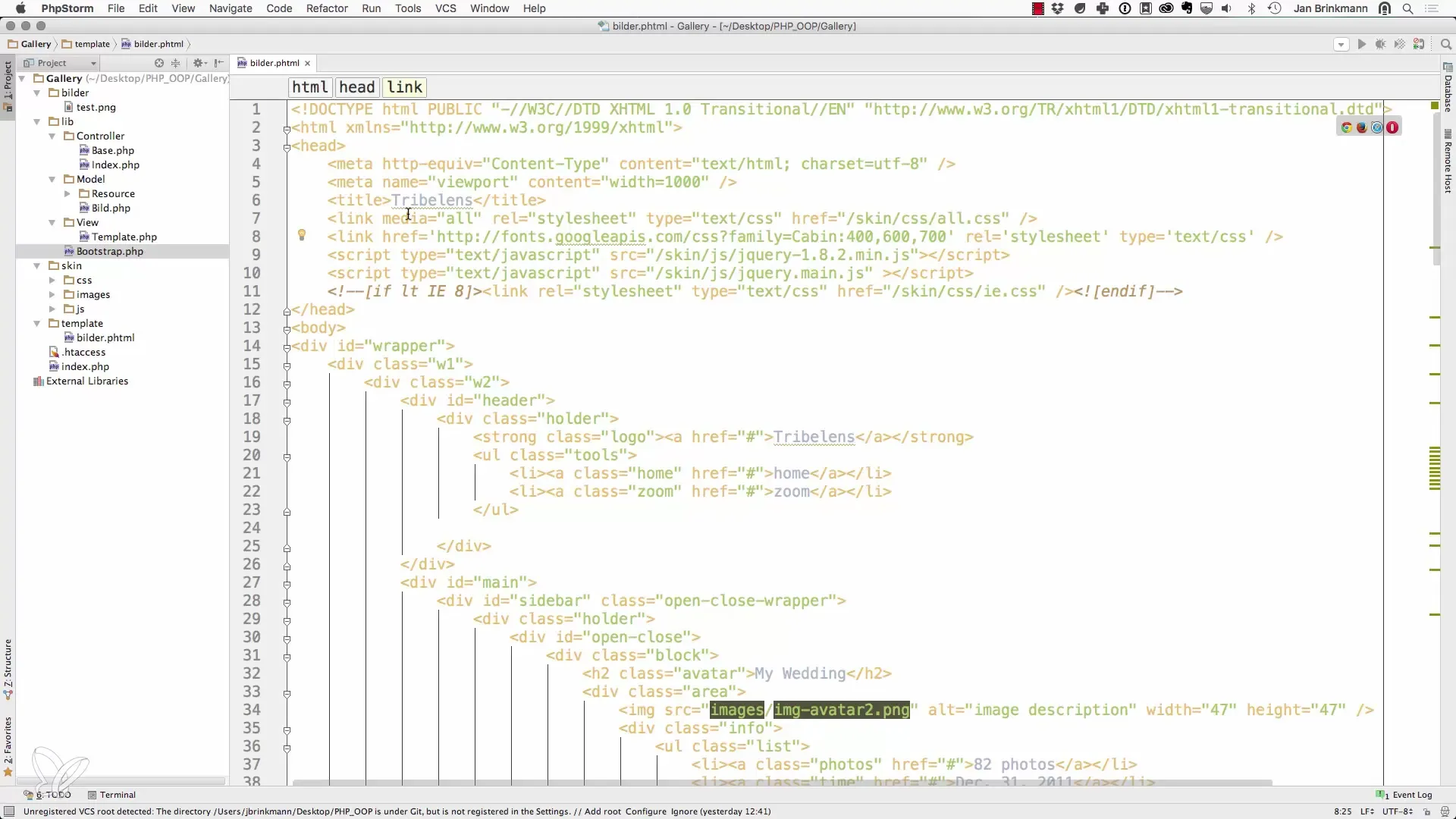Viewport: 1456px width, 819px height.
Task: Open preview in Chrome browser icon
Action: (1347, 127)
